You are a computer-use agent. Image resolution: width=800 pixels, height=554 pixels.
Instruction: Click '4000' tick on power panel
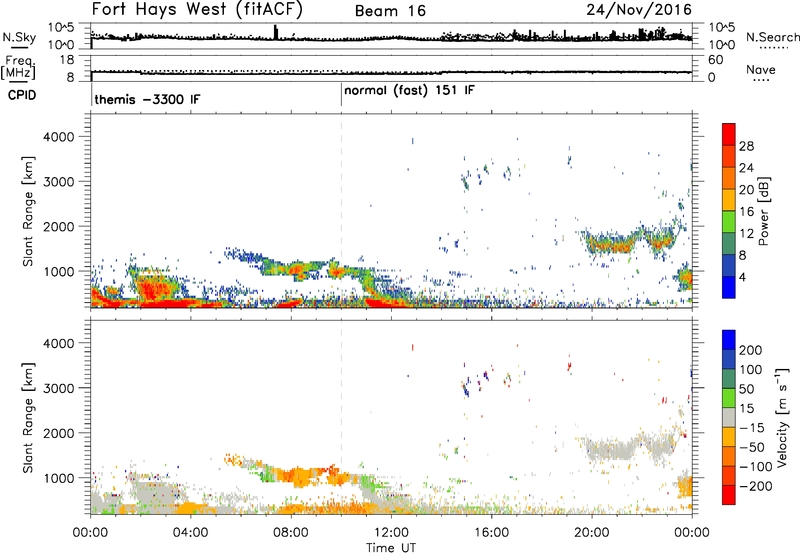click(x=58, y=137)
